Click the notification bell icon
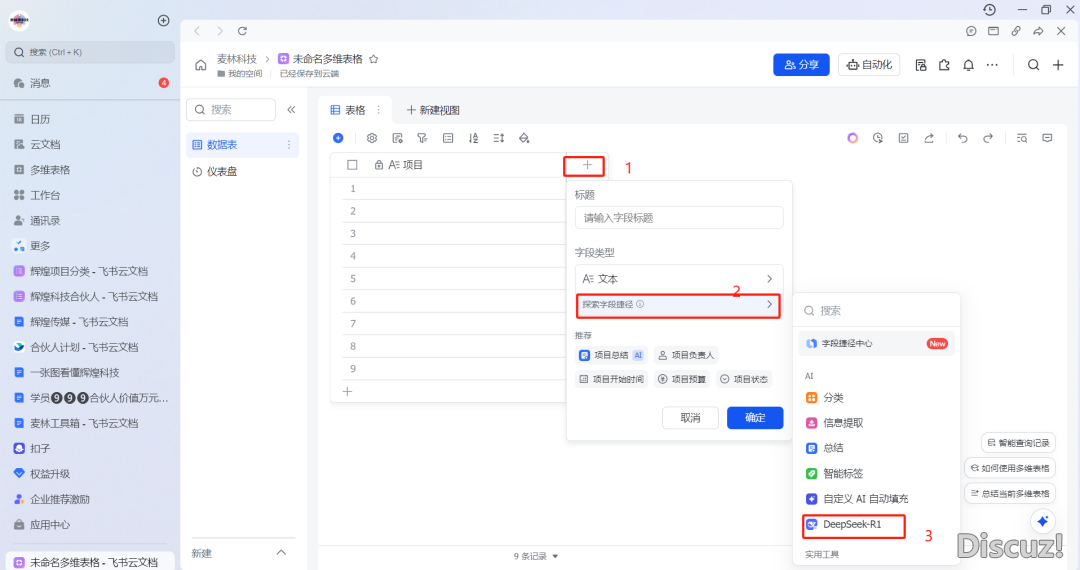The height and width of the screenshot is (570, 1080). tap(968, 65)
